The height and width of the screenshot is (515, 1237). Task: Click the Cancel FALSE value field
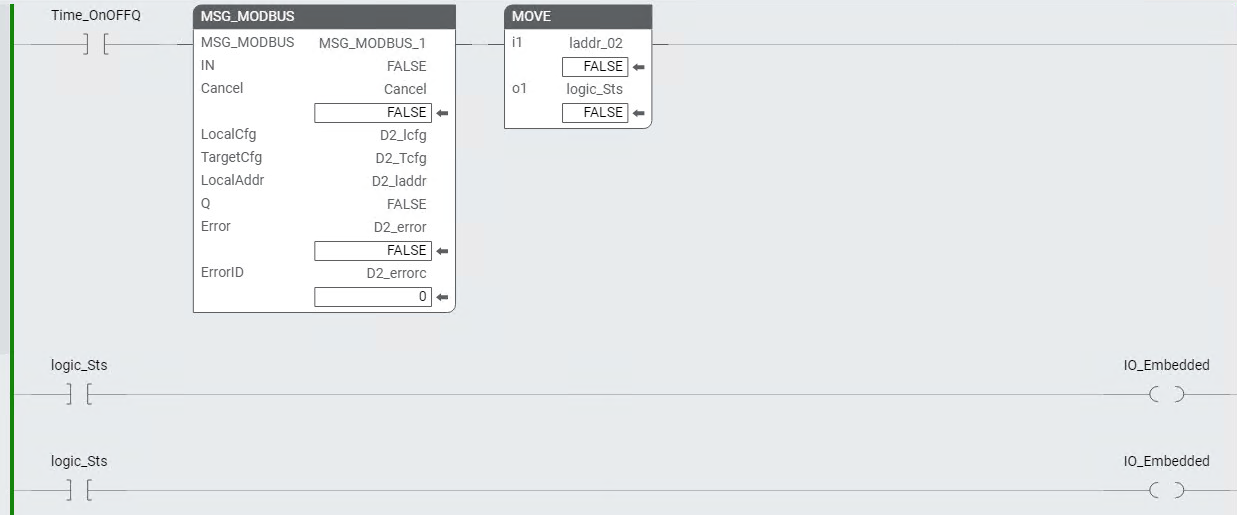[x=373, y=113]
